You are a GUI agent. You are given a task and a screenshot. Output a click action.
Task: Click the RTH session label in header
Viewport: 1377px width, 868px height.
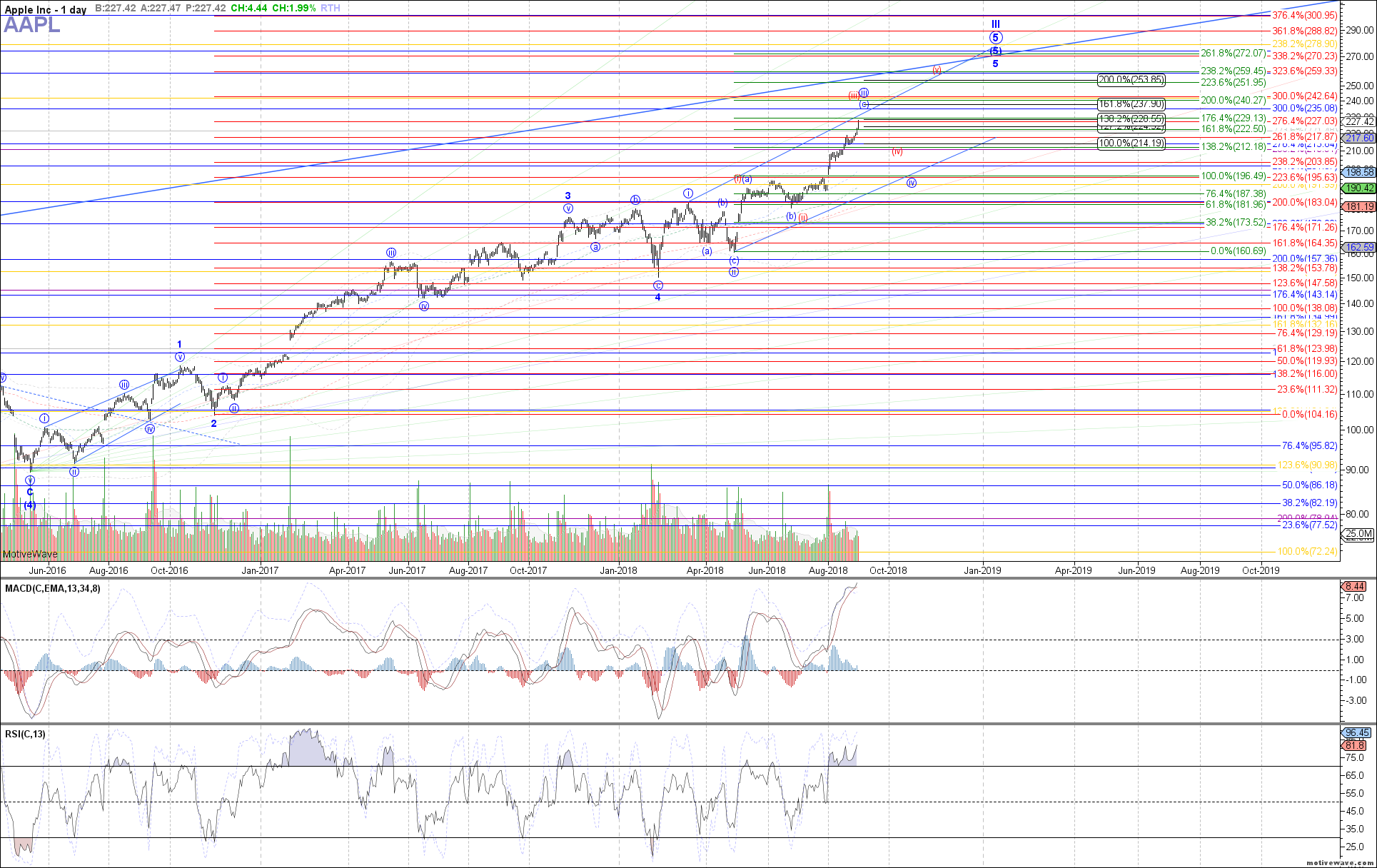point(331,9)
